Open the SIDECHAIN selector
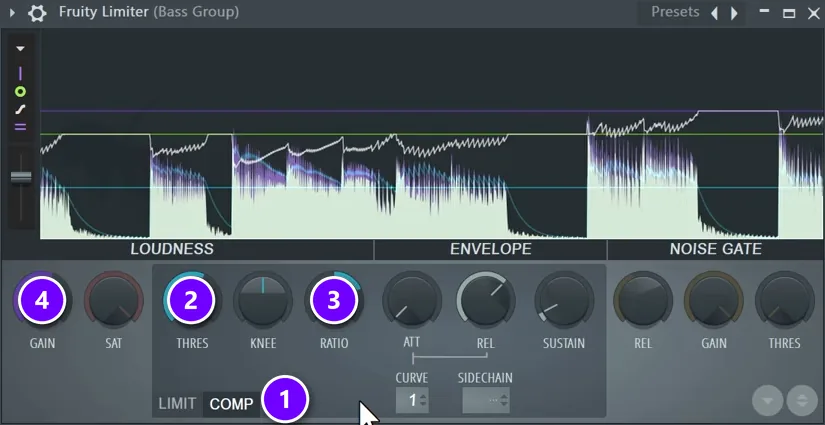 [x=486, y=400]
